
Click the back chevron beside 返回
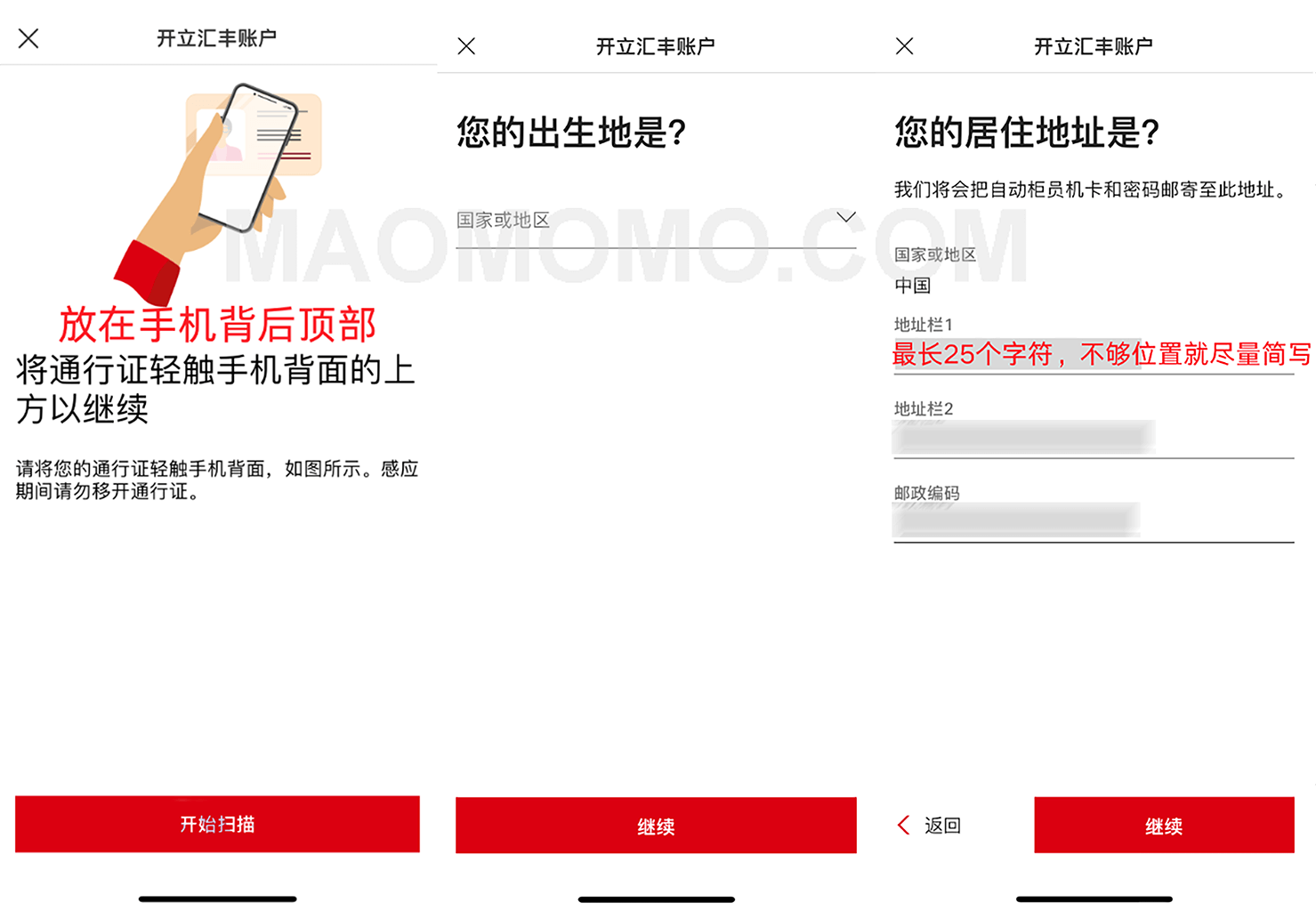tap(904, 826)
